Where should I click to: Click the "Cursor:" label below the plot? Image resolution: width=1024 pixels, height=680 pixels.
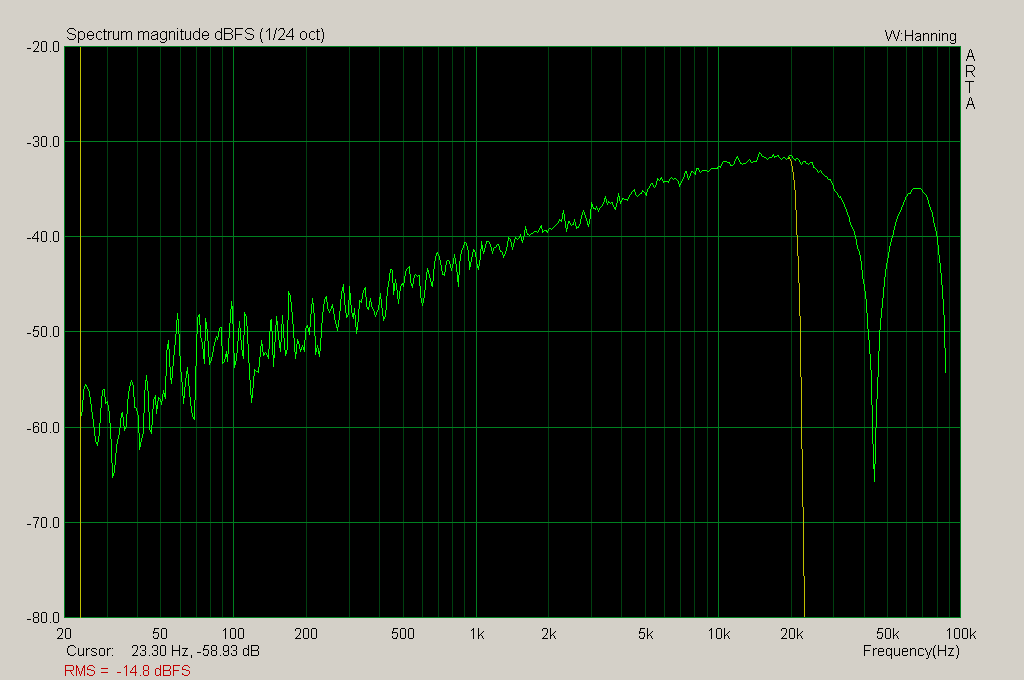90,651
